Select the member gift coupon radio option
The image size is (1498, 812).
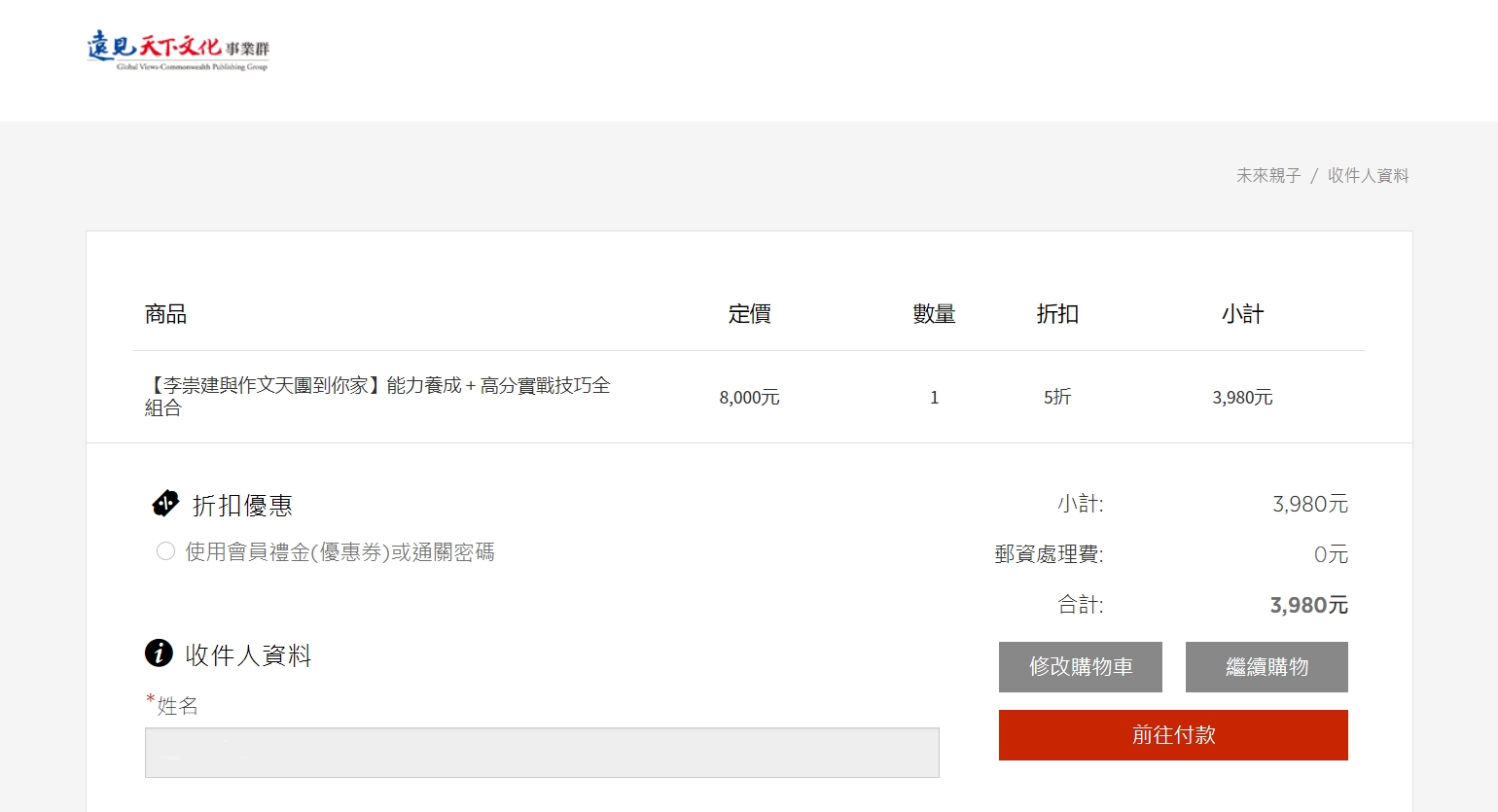165,551
